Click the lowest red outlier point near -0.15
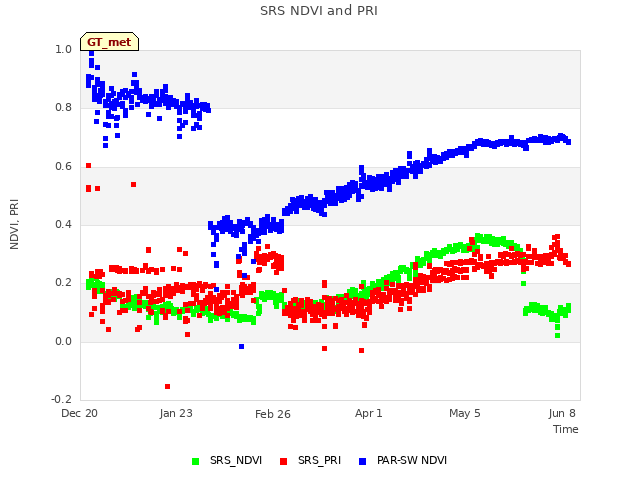Screen dimensions: 640x480 167,387
